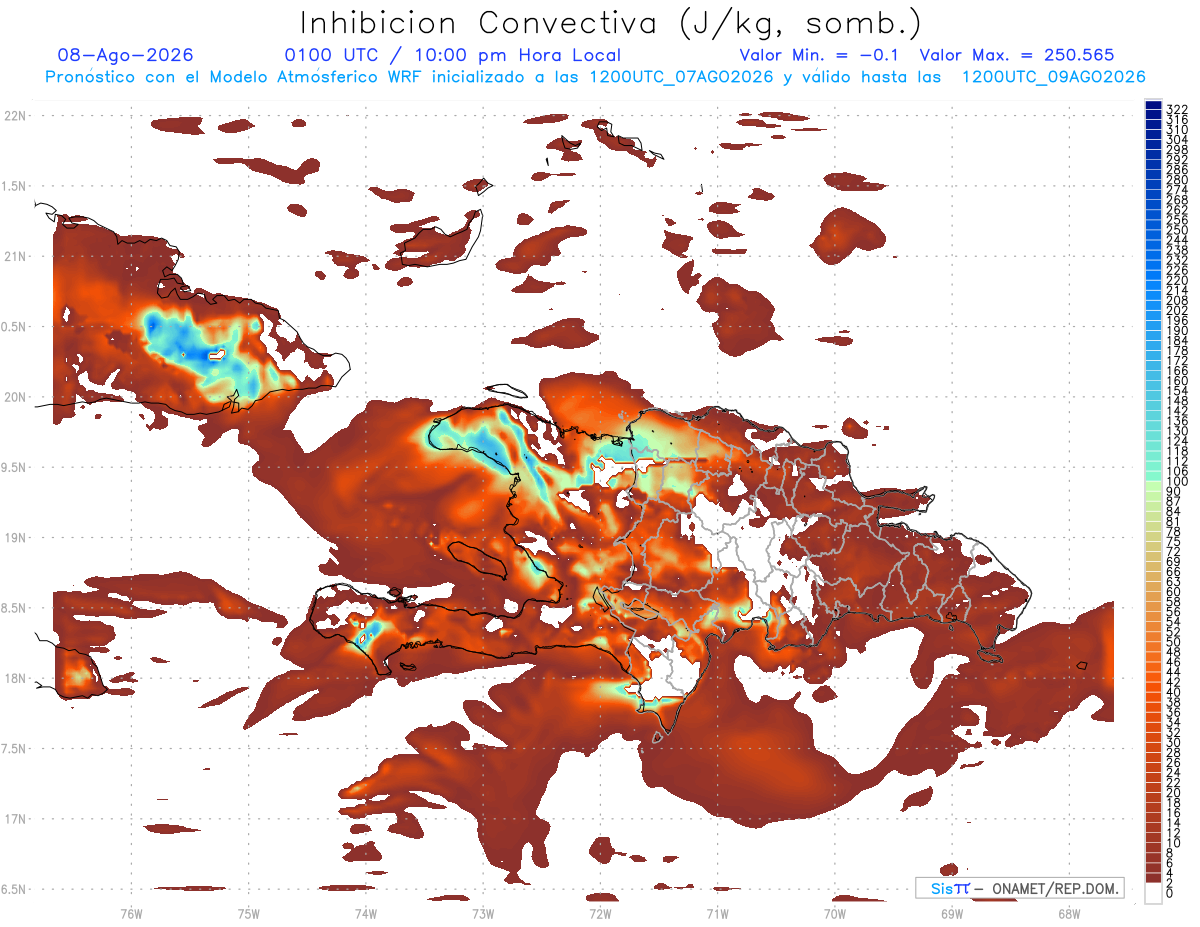
Task: Click the '22N' latitude label
Action: click(15, 115)
